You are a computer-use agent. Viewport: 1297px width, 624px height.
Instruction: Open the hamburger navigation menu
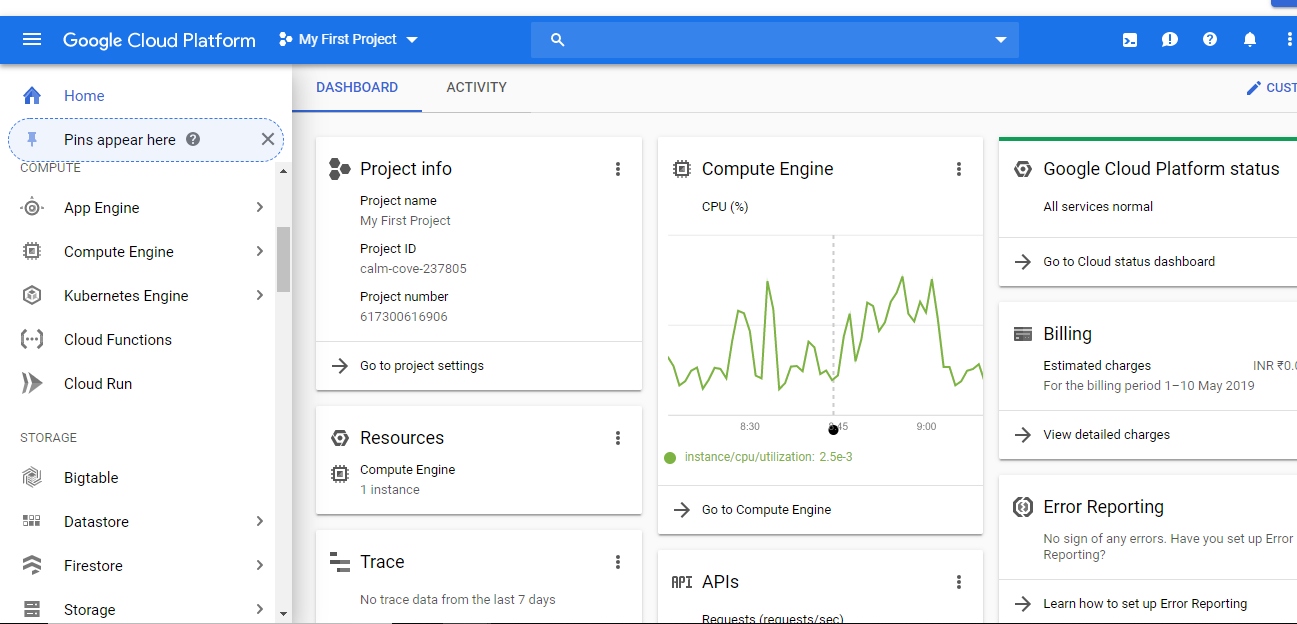[32, 40]
